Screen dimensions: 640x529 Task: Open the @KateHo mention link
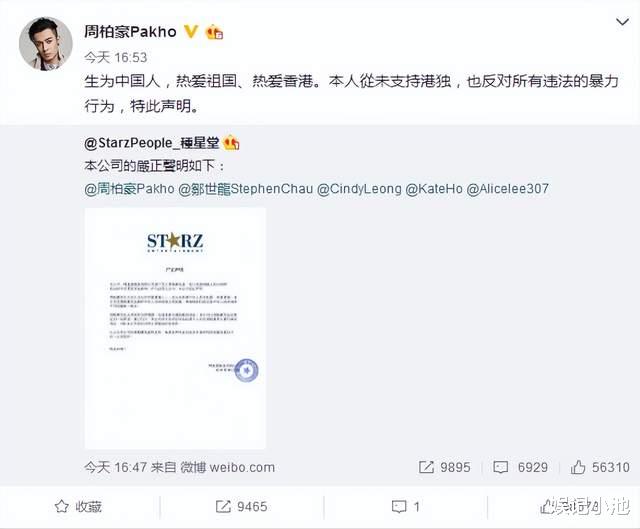pyautogui.click(x=434, y=189)
